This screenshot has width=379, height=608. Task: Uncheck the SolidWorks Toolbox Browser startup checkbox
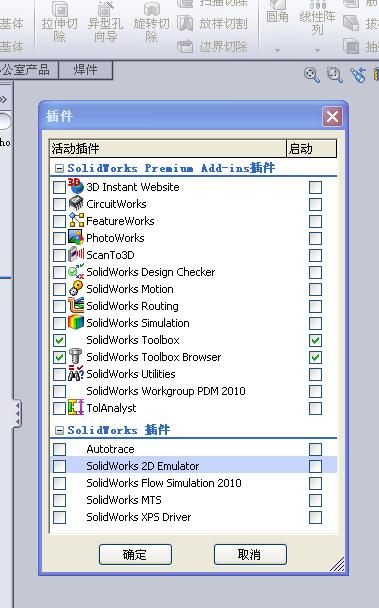click(315, 358)
